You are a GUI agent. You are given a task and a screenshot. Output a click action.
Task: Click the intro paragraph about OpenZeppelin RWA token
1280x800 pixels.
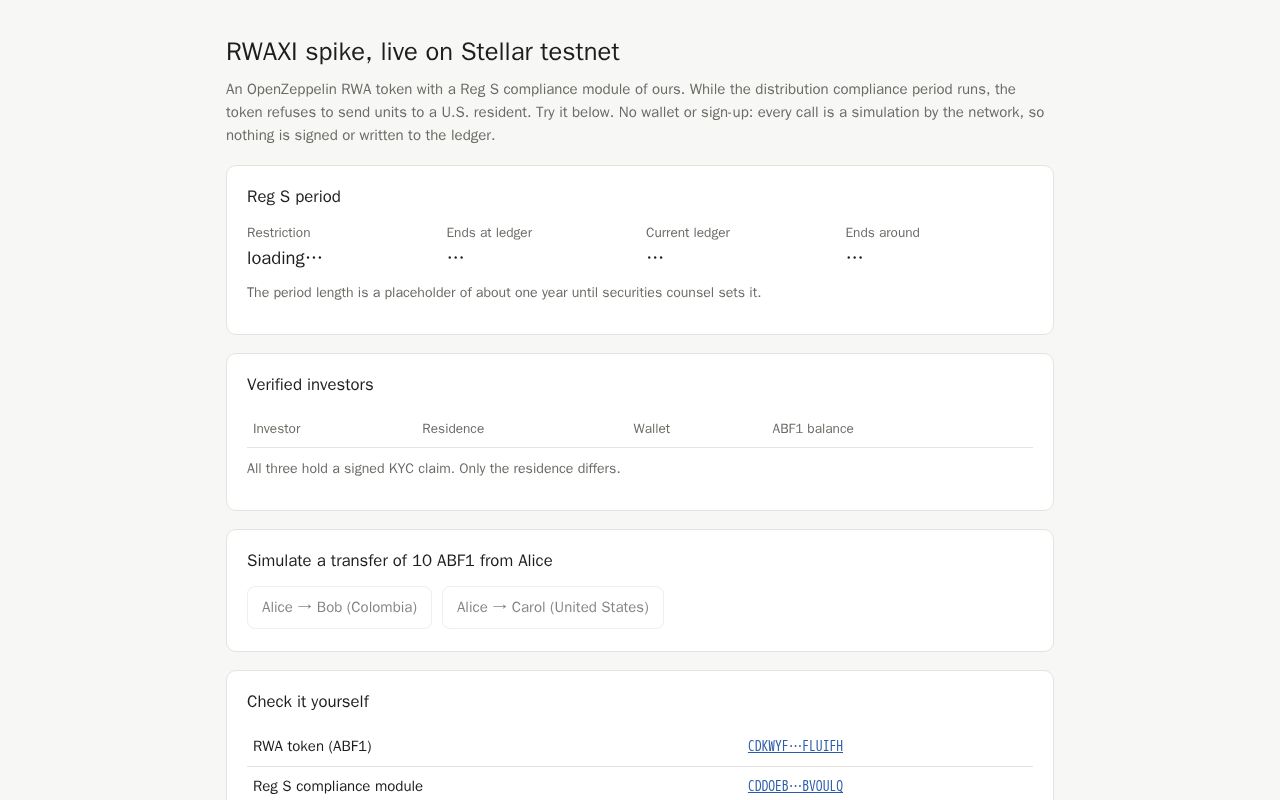pyautogui.click(x=636, y=112)
